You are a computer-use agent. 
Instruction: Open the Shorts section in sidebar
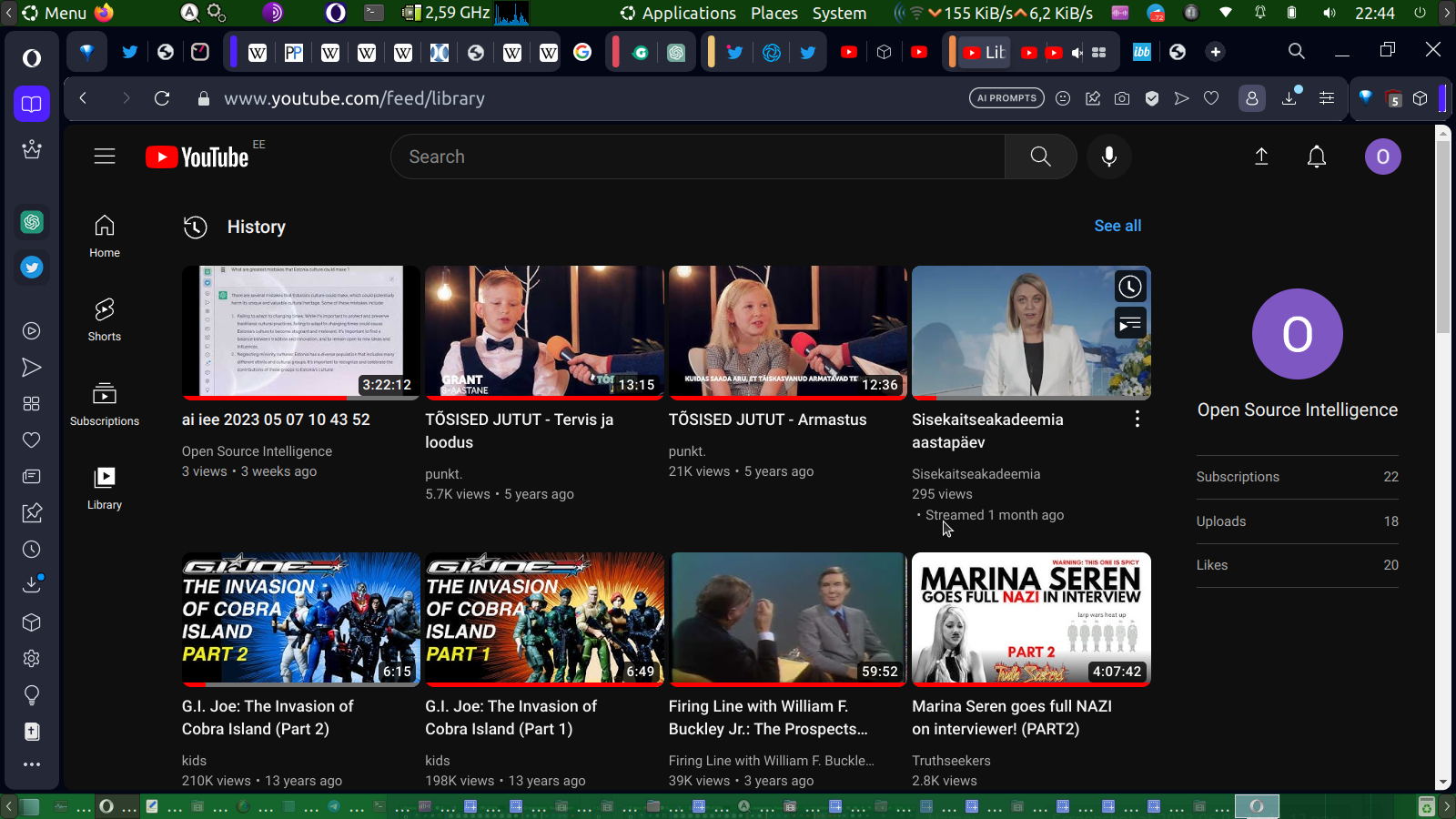105,319
